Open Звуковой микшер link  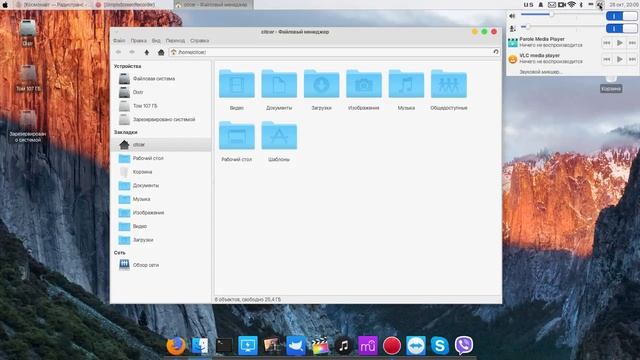541,72
